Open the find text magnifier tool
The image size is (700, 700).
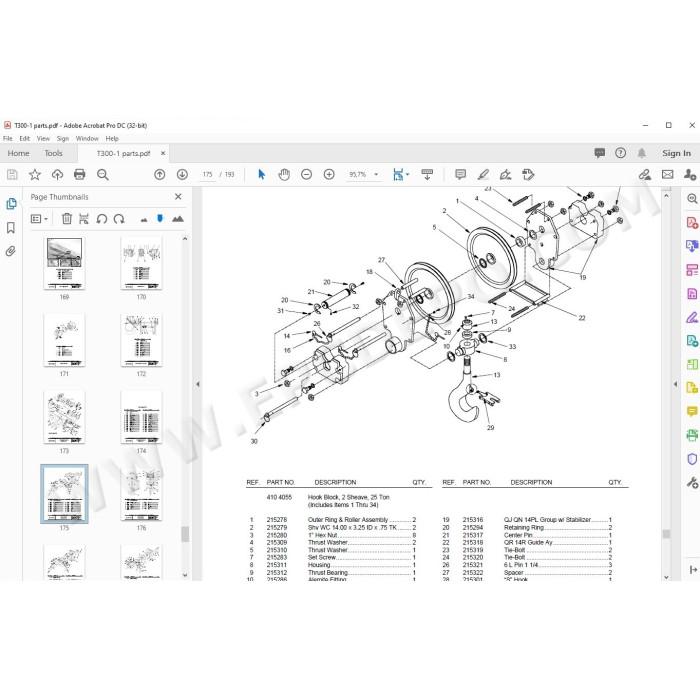(x=103, y=175)
